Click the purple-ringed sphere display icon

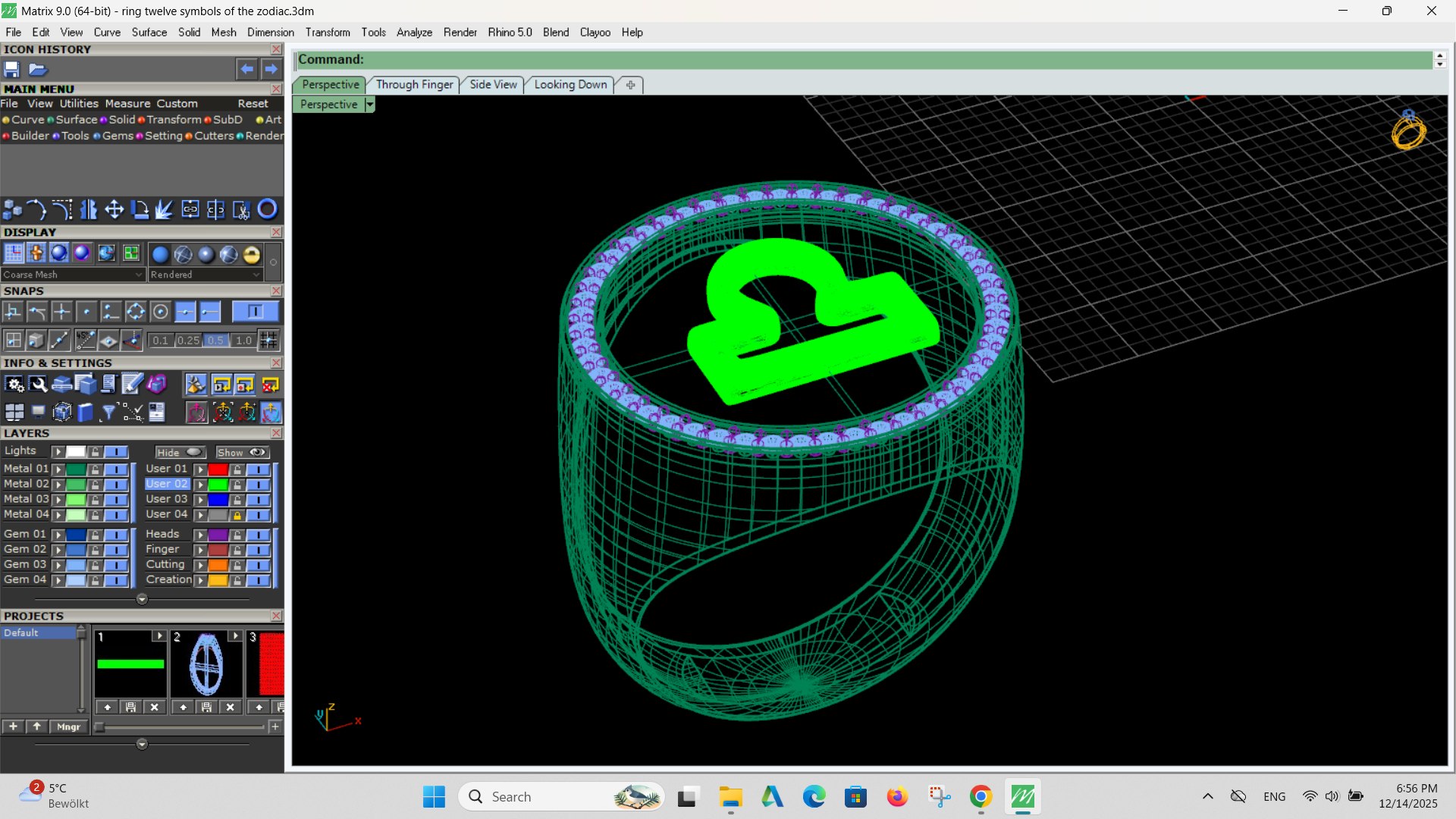coord(82,253)
